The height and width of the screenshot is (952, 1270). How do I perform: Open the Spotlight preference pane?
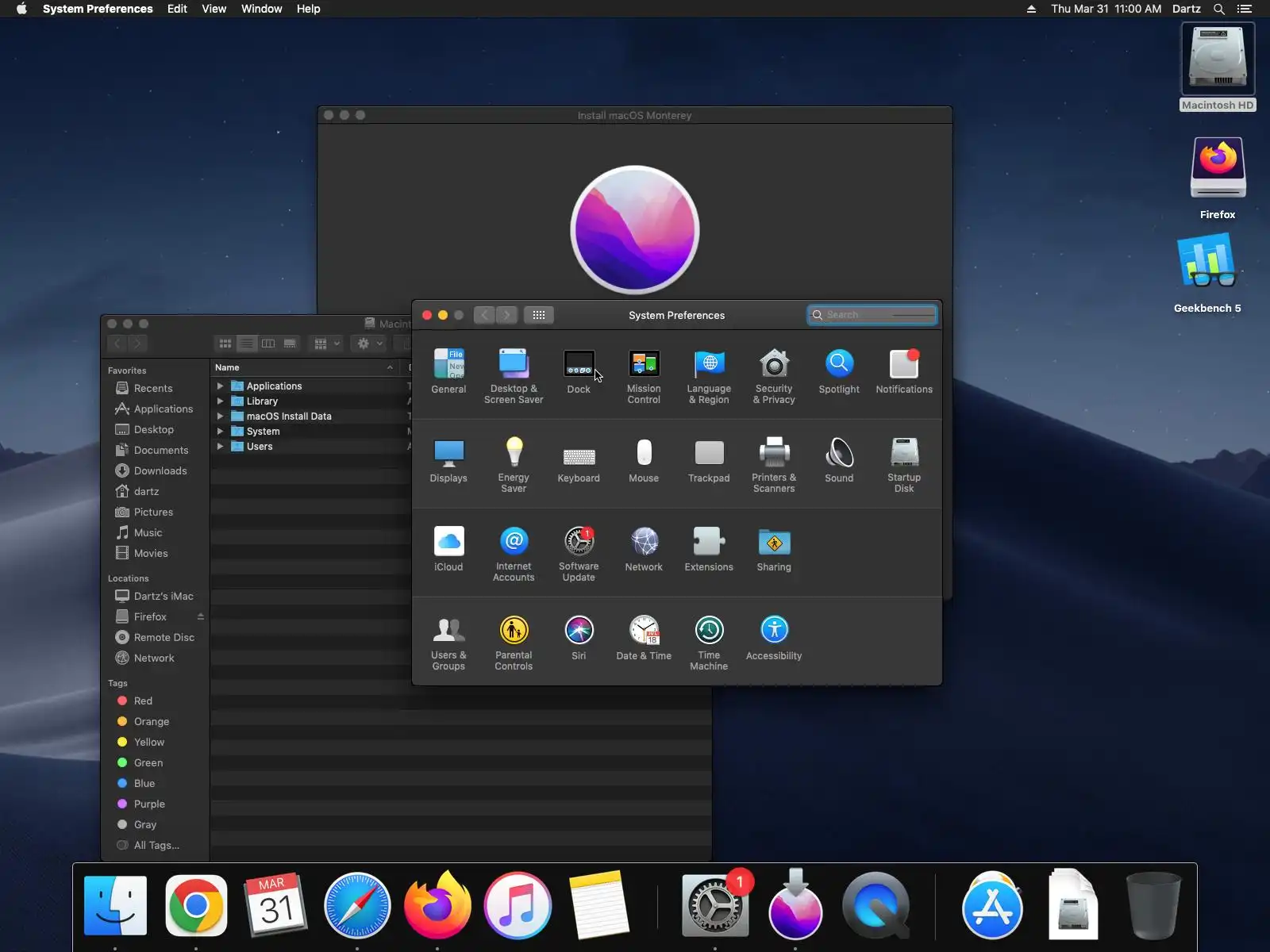tap(839, 371)
